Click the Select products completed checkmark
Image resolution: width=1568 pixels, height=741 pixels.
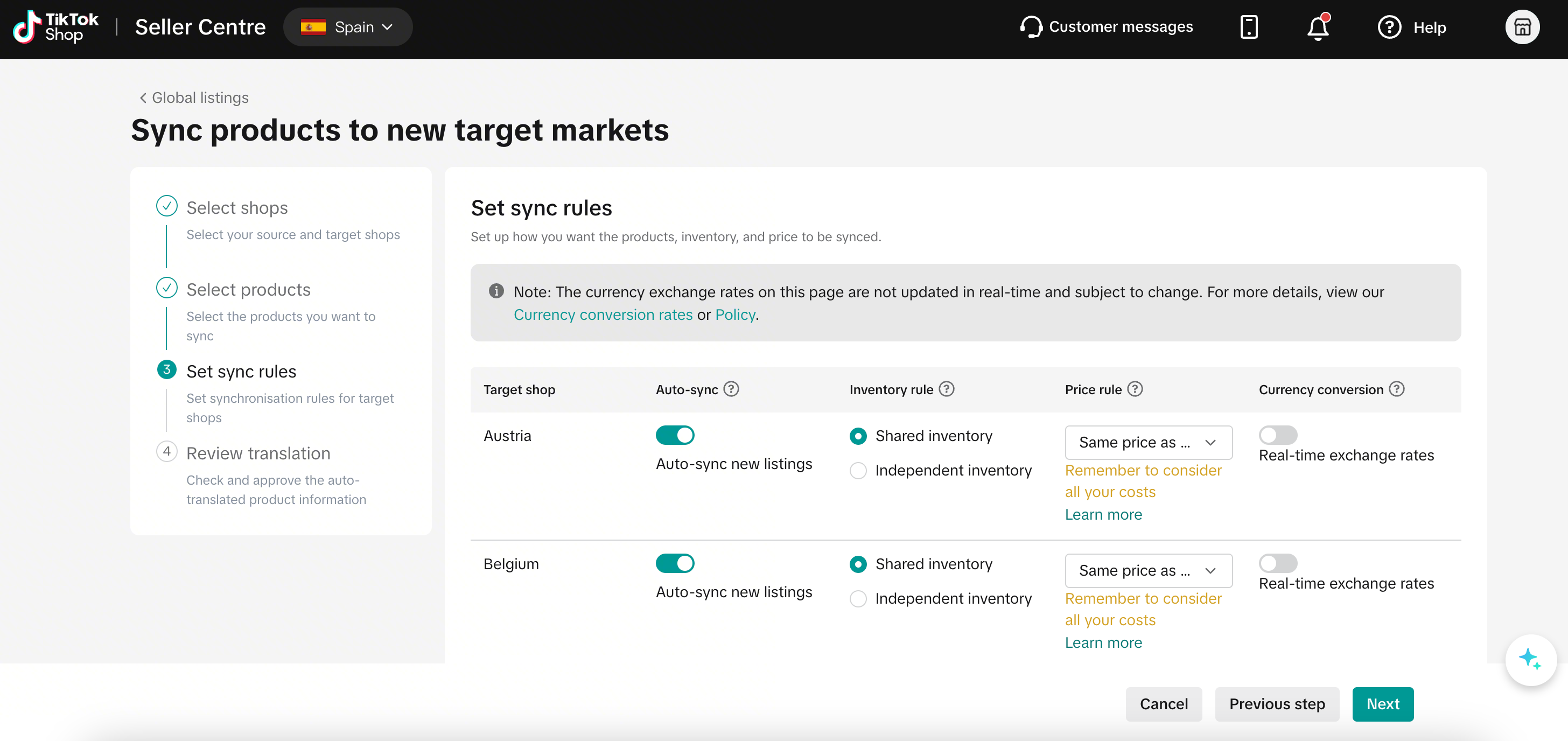point(166,288)
